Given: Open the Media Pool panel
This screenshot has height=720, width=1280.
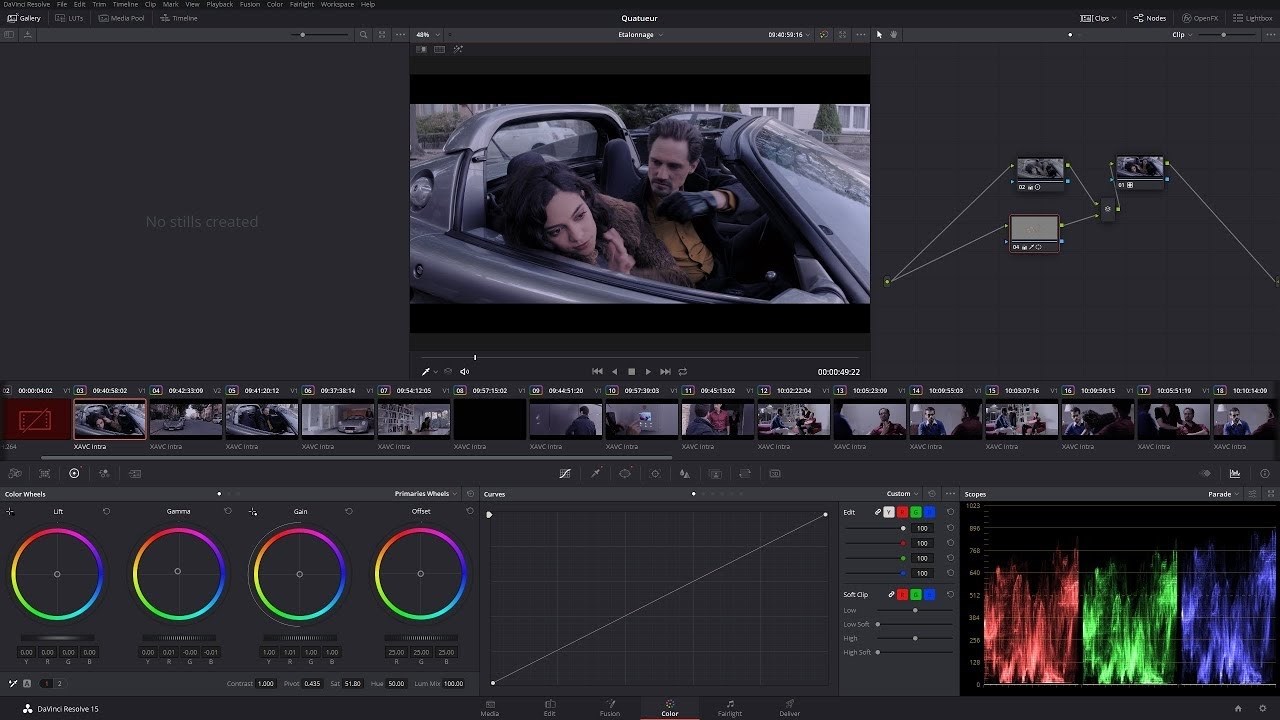Looking at the screenshot, I should pyautogui.click(x=121, y=18).
